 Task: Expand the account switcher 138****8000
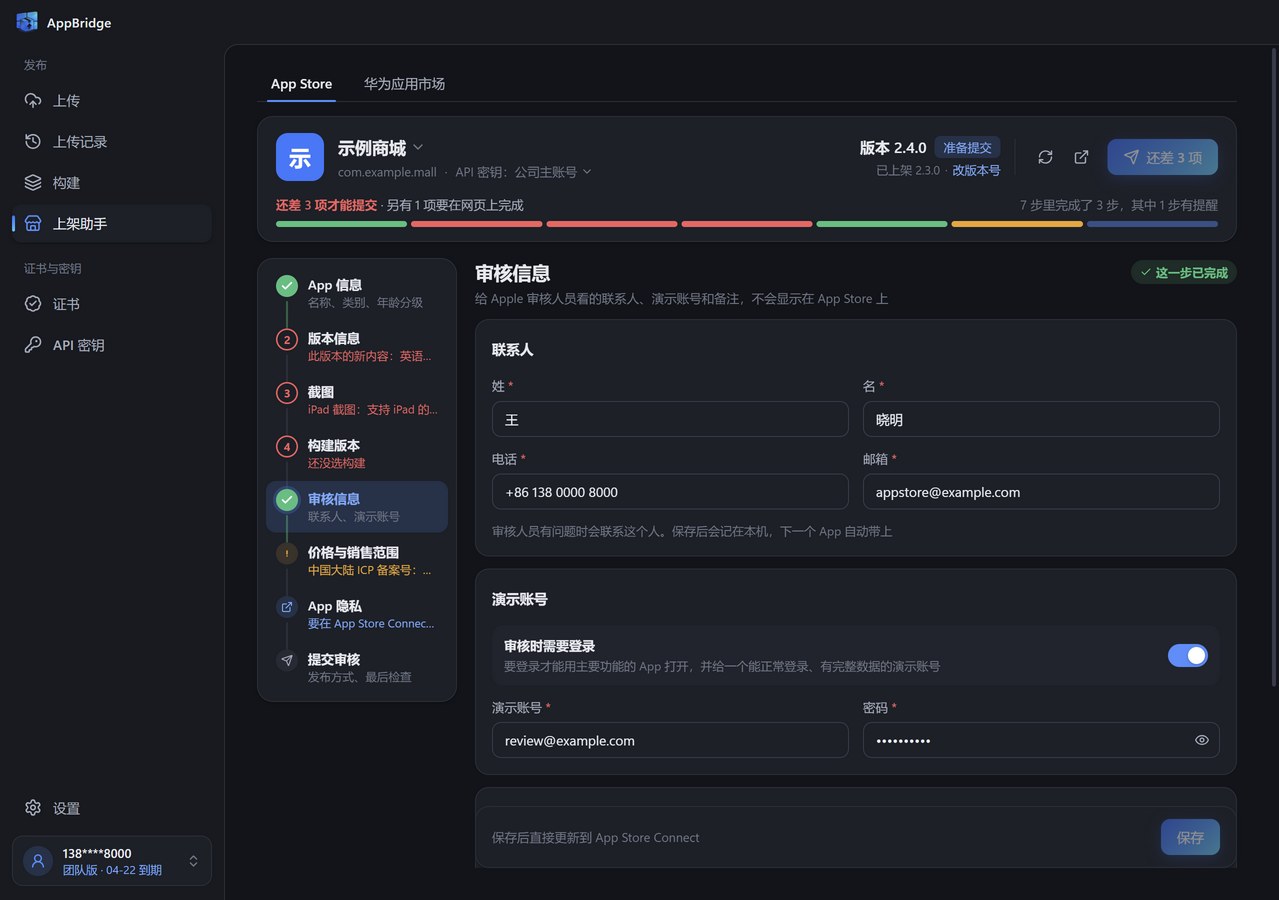click(112, 861)
